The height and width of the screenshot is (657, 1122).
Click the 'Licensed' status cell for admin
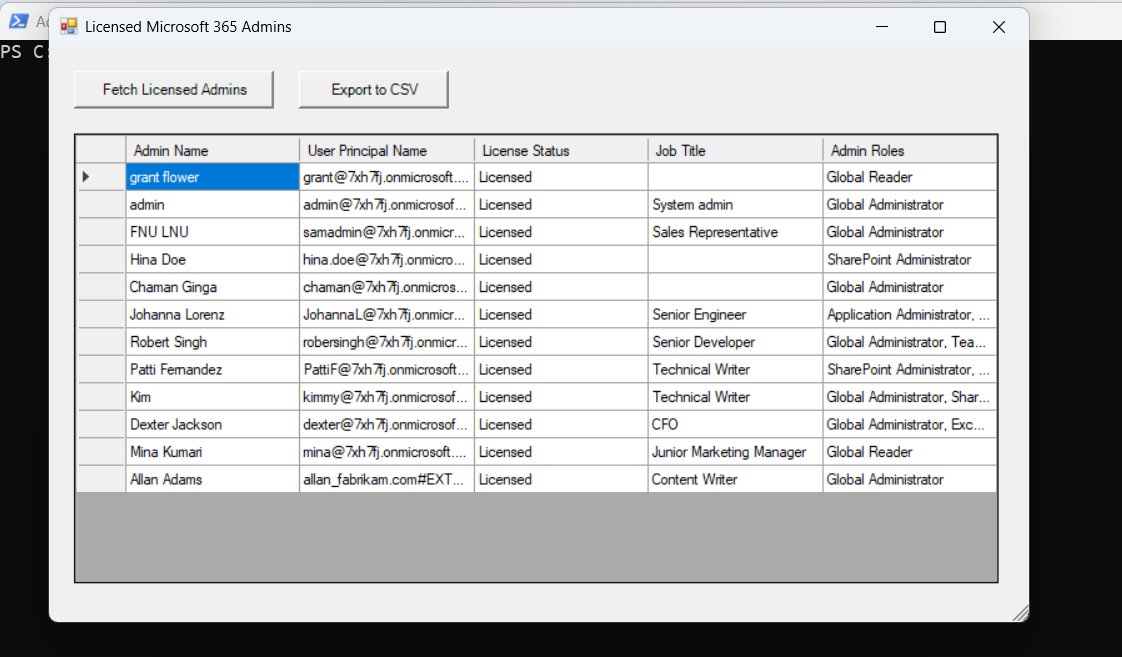(561, 205)
